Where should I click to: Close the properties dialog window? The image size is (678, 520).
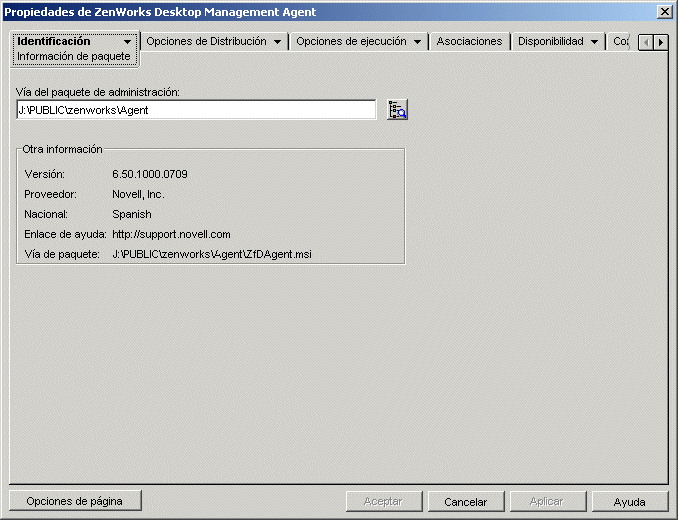coord(664,12)
